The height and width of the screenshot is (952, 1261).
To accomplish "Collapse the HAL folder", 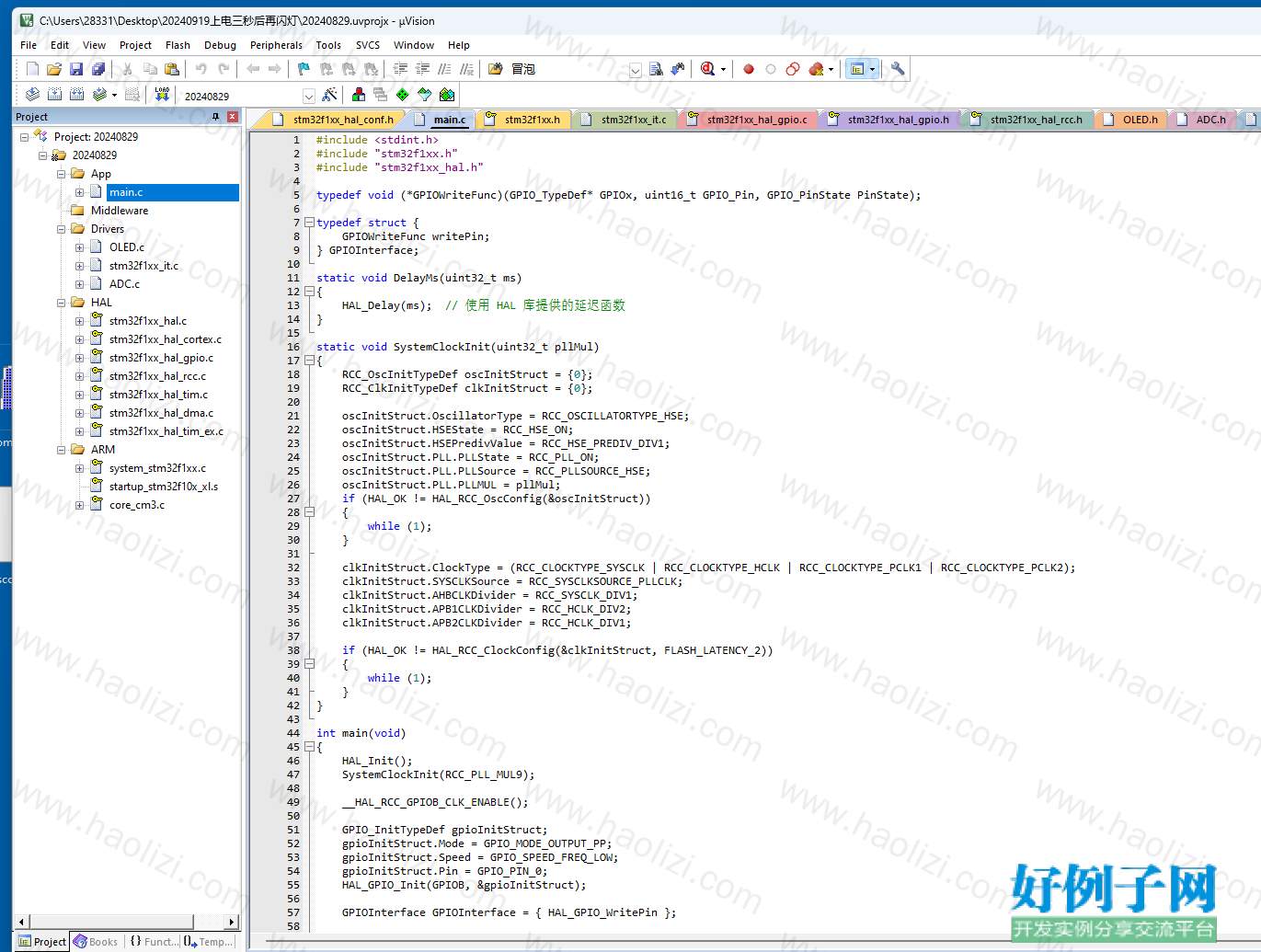I will tap(62, 303).
